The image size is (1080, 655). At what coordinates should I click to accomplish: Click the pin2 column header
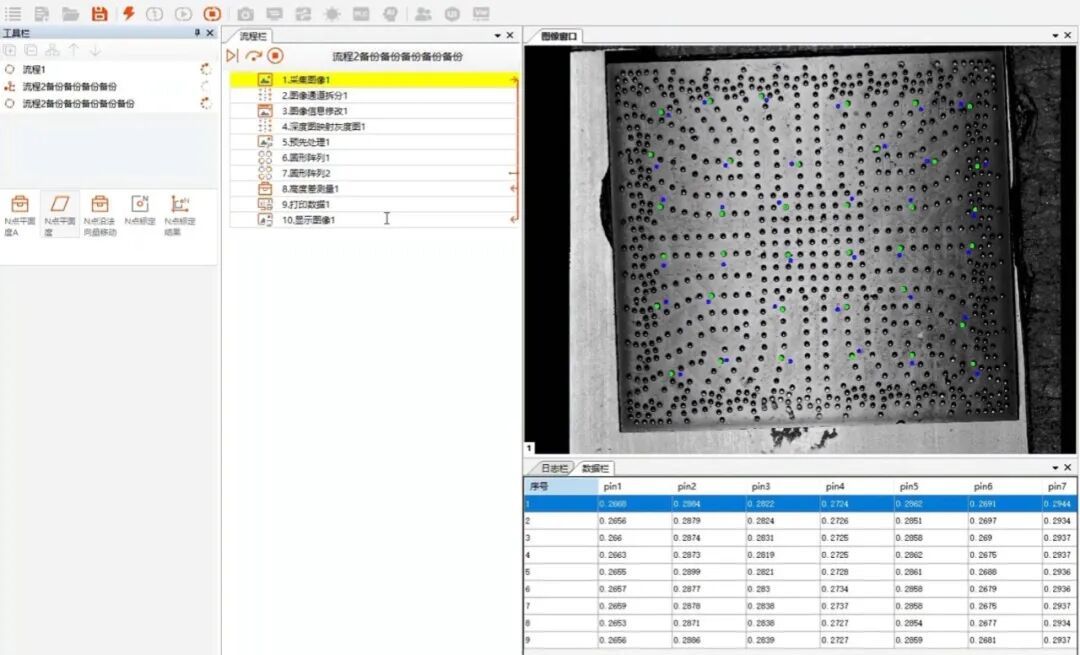coord(709,486)
